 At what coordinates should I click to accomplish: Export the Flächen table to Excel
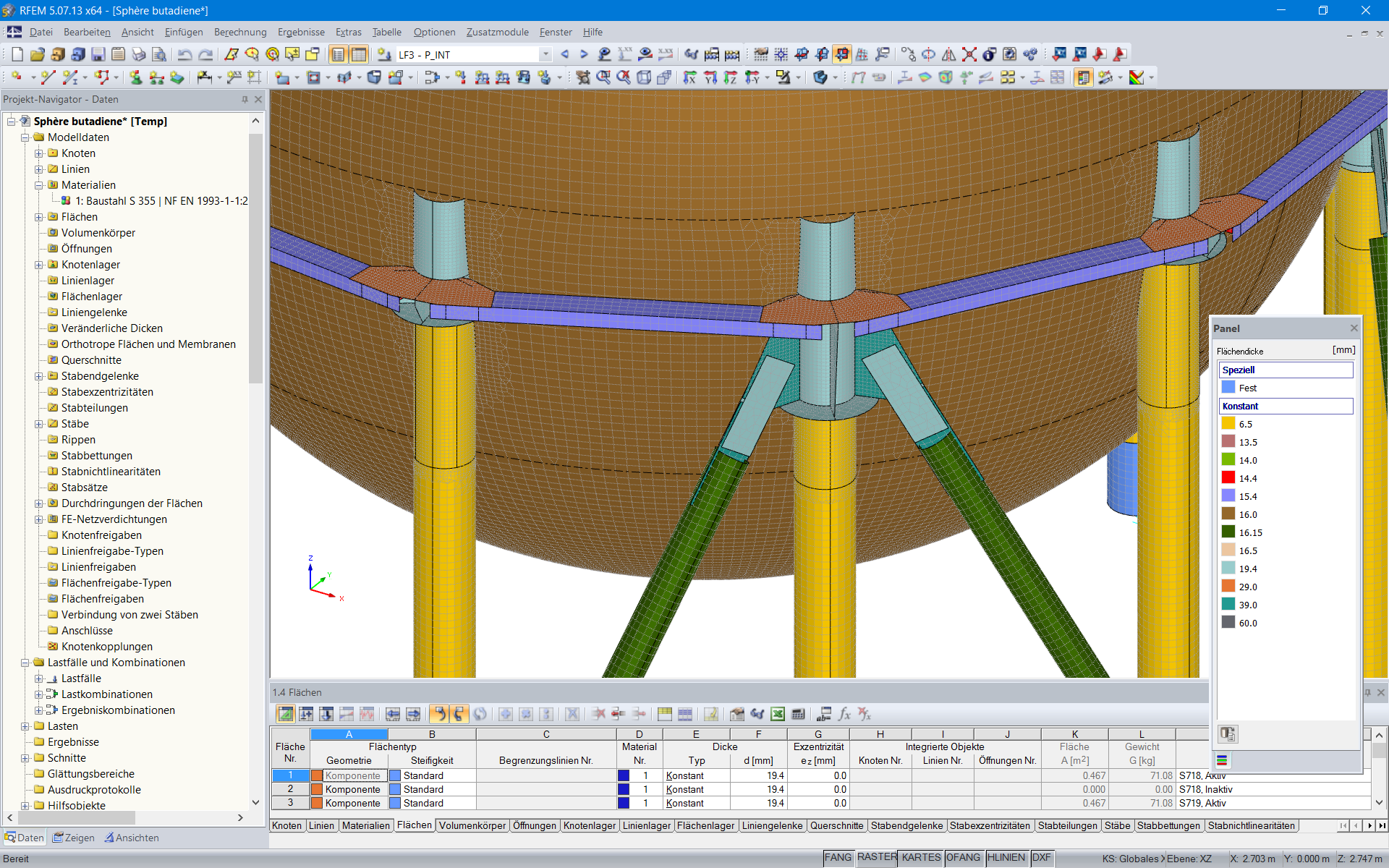[x=778, y=714]
